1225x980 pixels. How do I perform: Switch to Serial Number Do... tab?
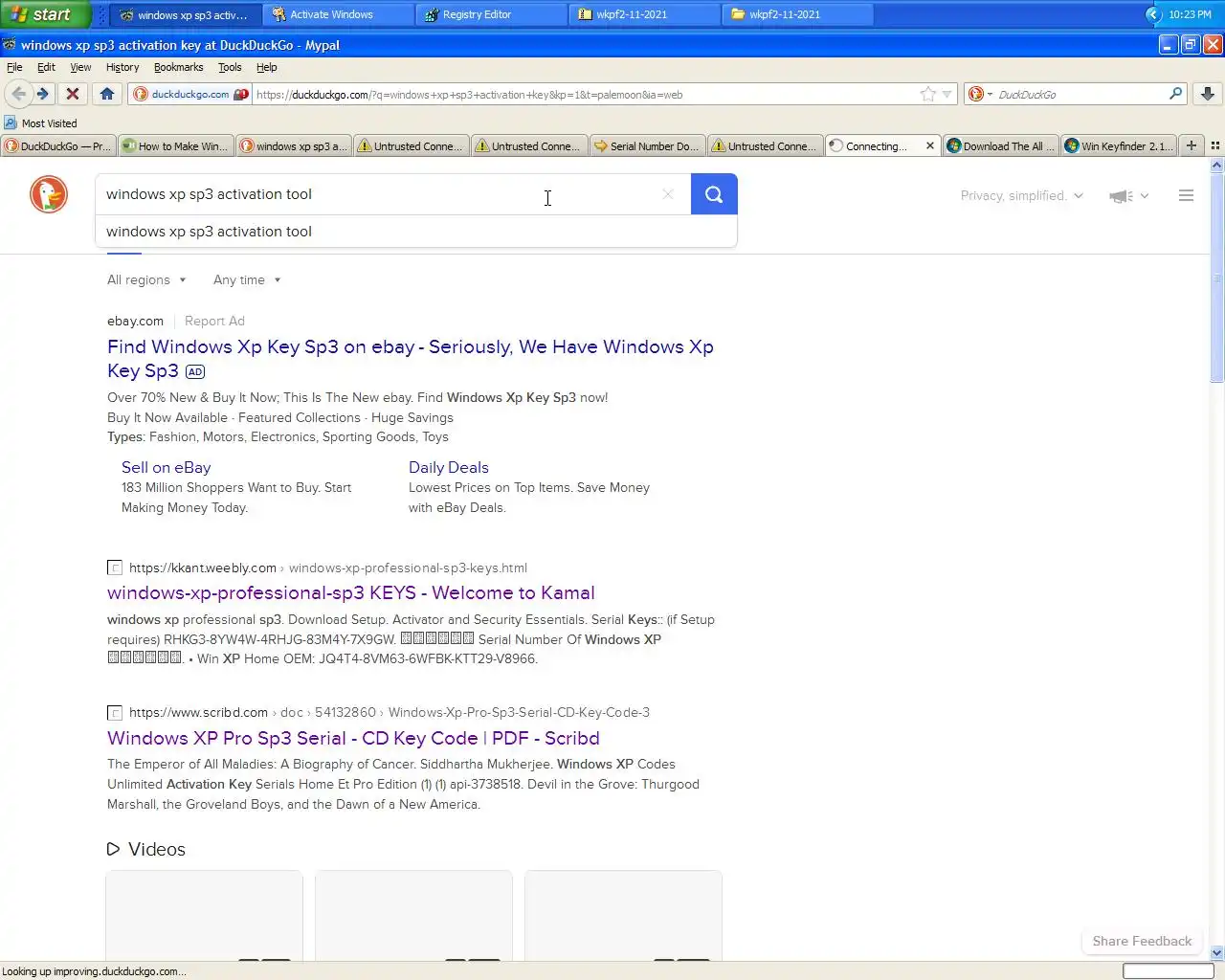(x=648, y=146)
